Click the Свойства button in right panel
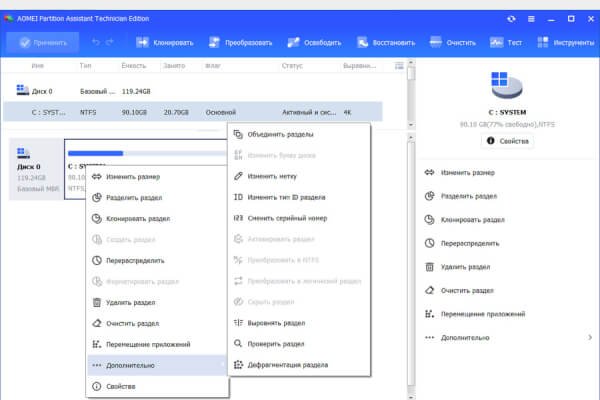The height and width of the screenshot is (400, 600). click(507, 141)
